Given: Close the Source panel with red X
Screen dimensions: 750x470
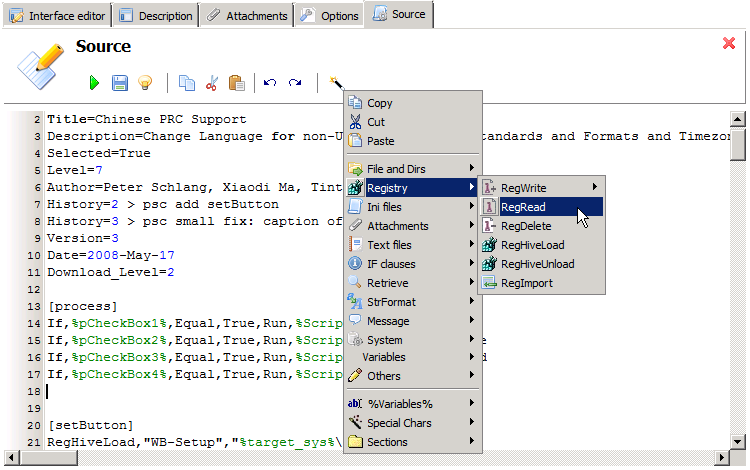Looking at the screenshot, I should pyautogui.click(x=729, y=43).
